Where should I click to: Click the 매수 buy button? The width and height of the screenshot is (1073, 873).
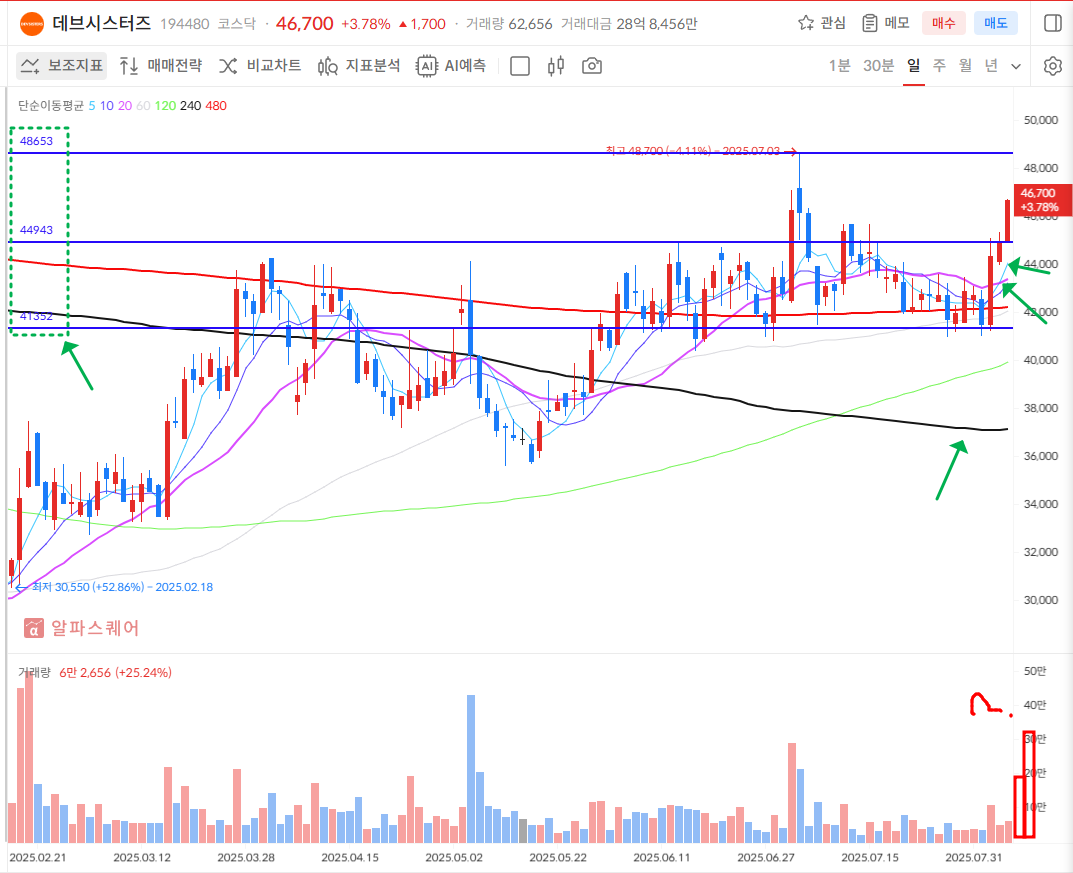click(x=944, y=23)
